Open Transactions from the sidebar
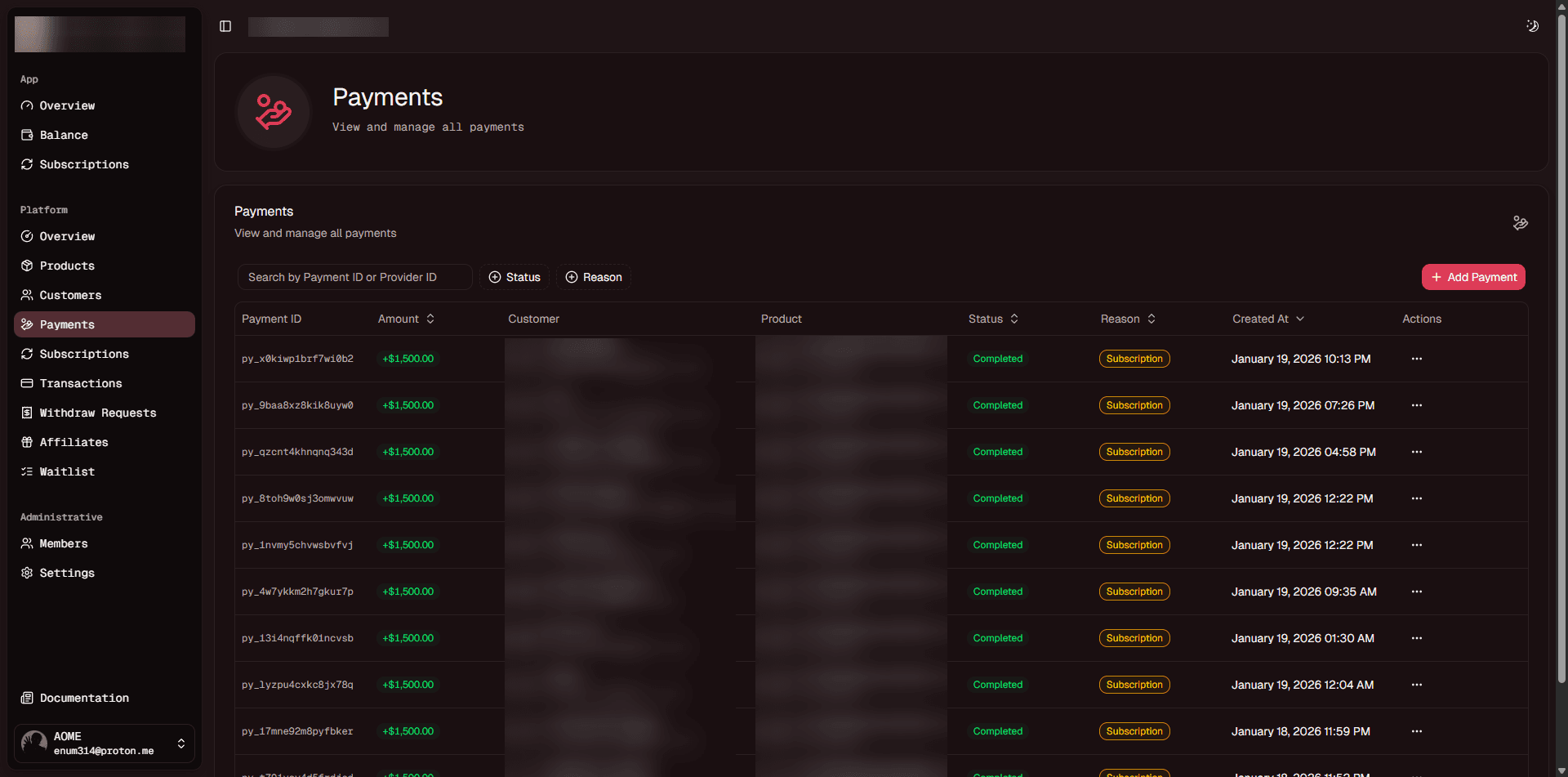 tap(79, 383)
